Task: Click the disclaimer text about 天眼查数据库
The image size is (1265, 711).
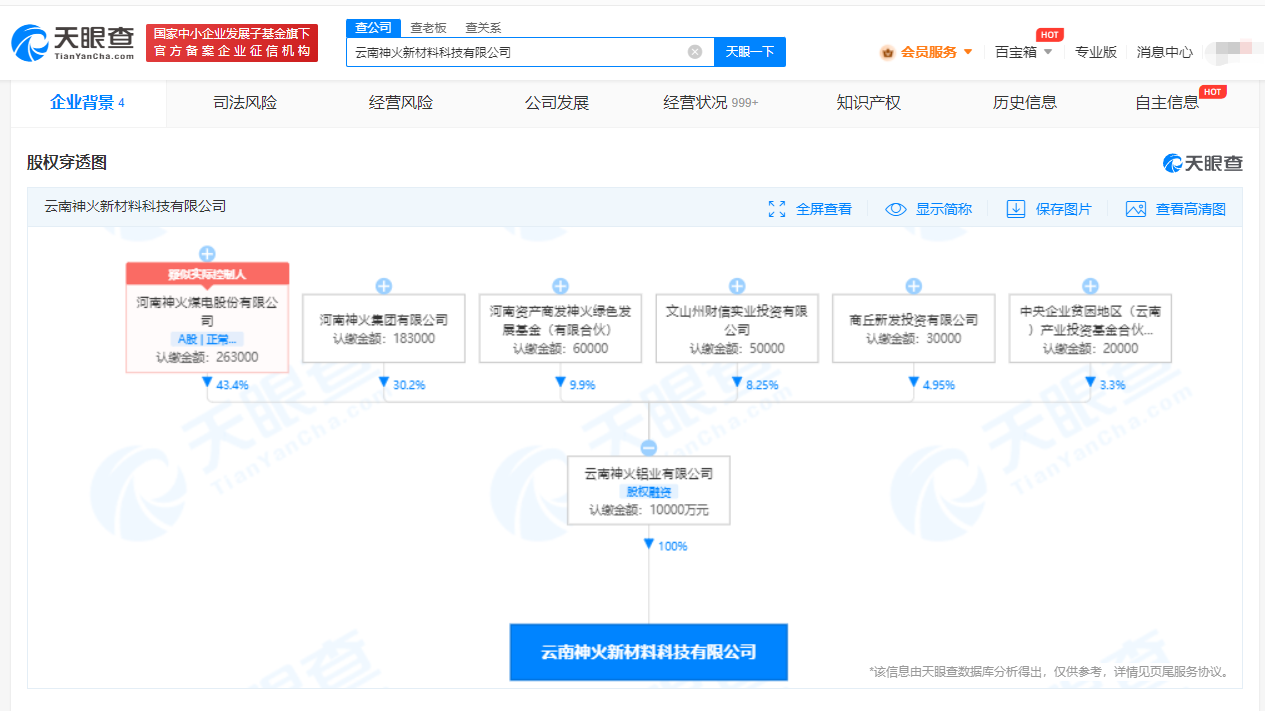Action: point(1050,672)
